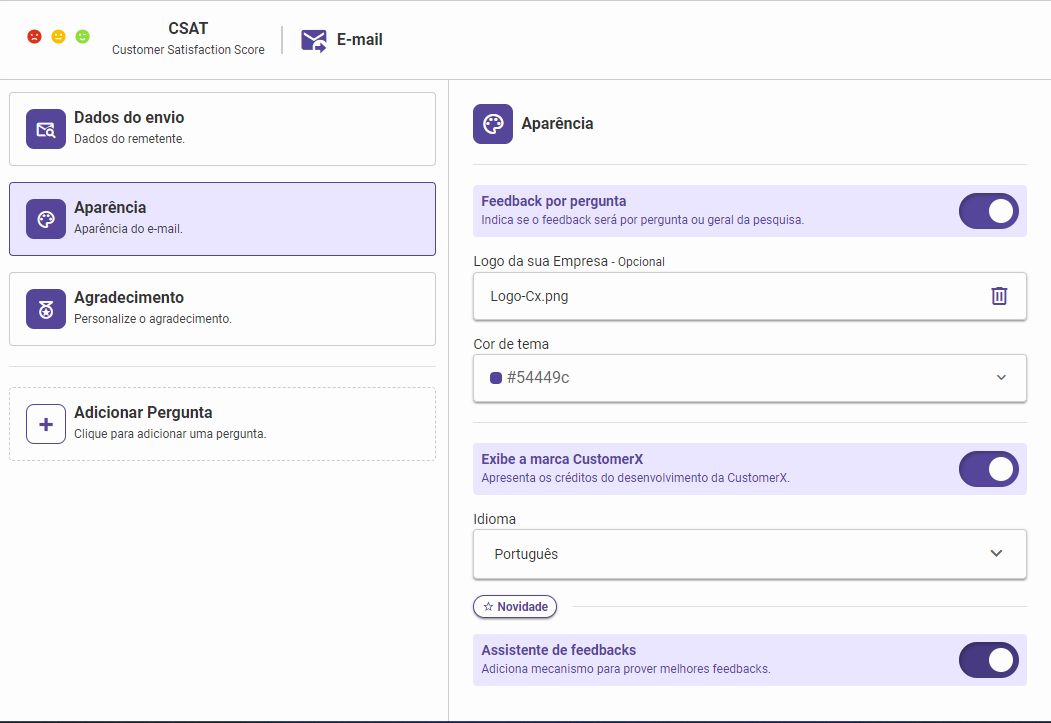
Task: Delete the Logo-Cx.png file with trash icon
Action: [999, 296]
